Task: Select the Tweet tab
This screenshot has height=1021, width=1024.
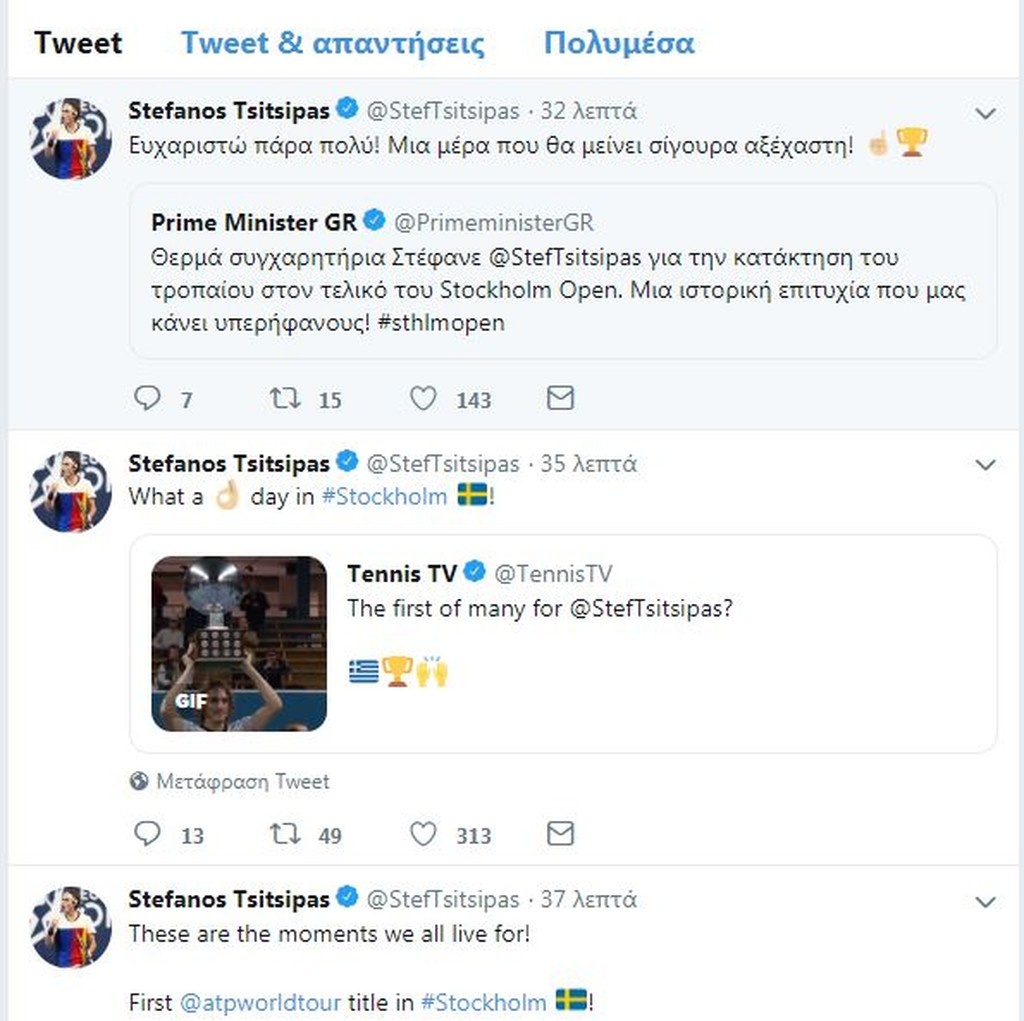Action: pyautogui.click(x=78, y=43)
